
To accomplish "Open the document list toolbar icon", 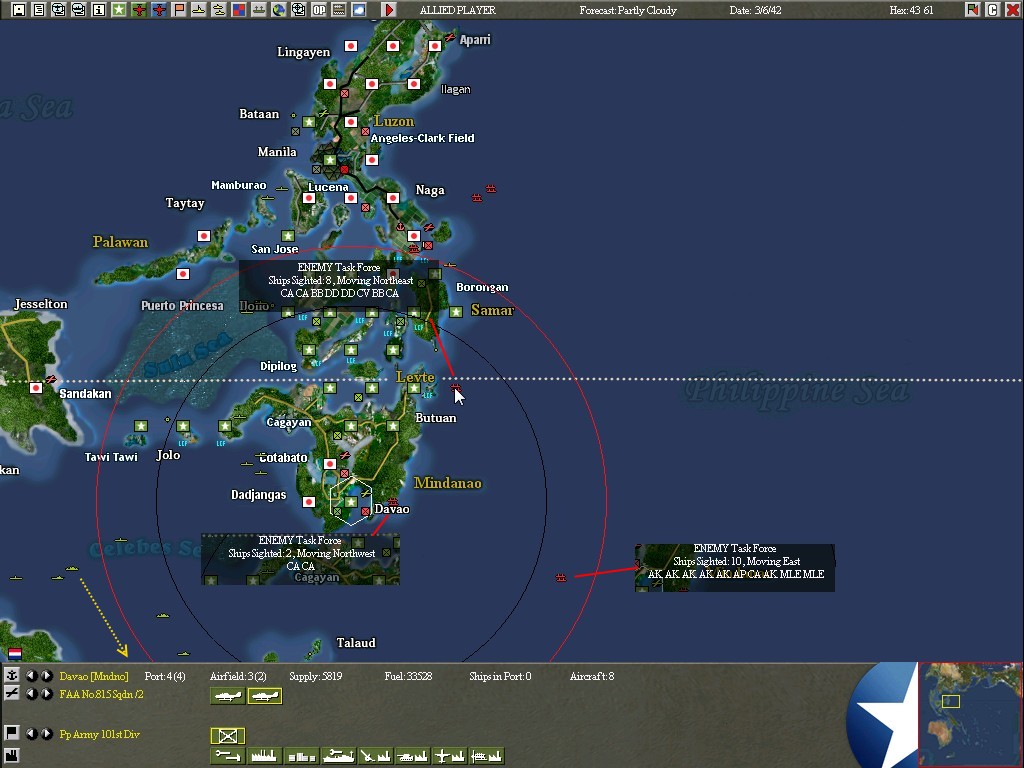I will 39,10.
